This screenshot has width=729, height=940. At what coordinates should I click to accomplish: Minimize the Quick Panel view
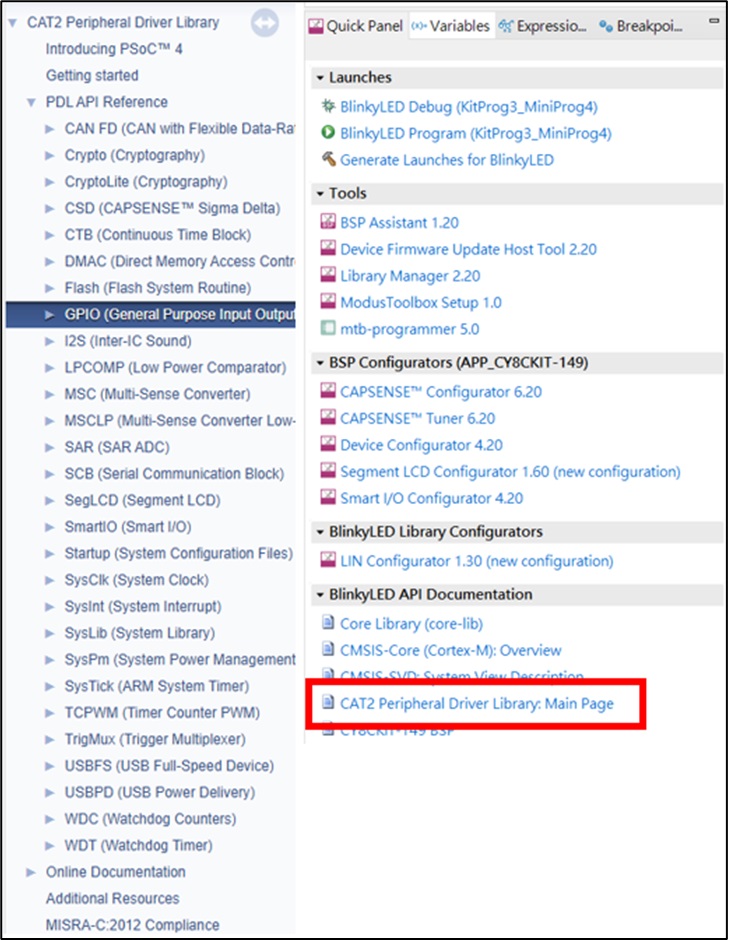713,21
